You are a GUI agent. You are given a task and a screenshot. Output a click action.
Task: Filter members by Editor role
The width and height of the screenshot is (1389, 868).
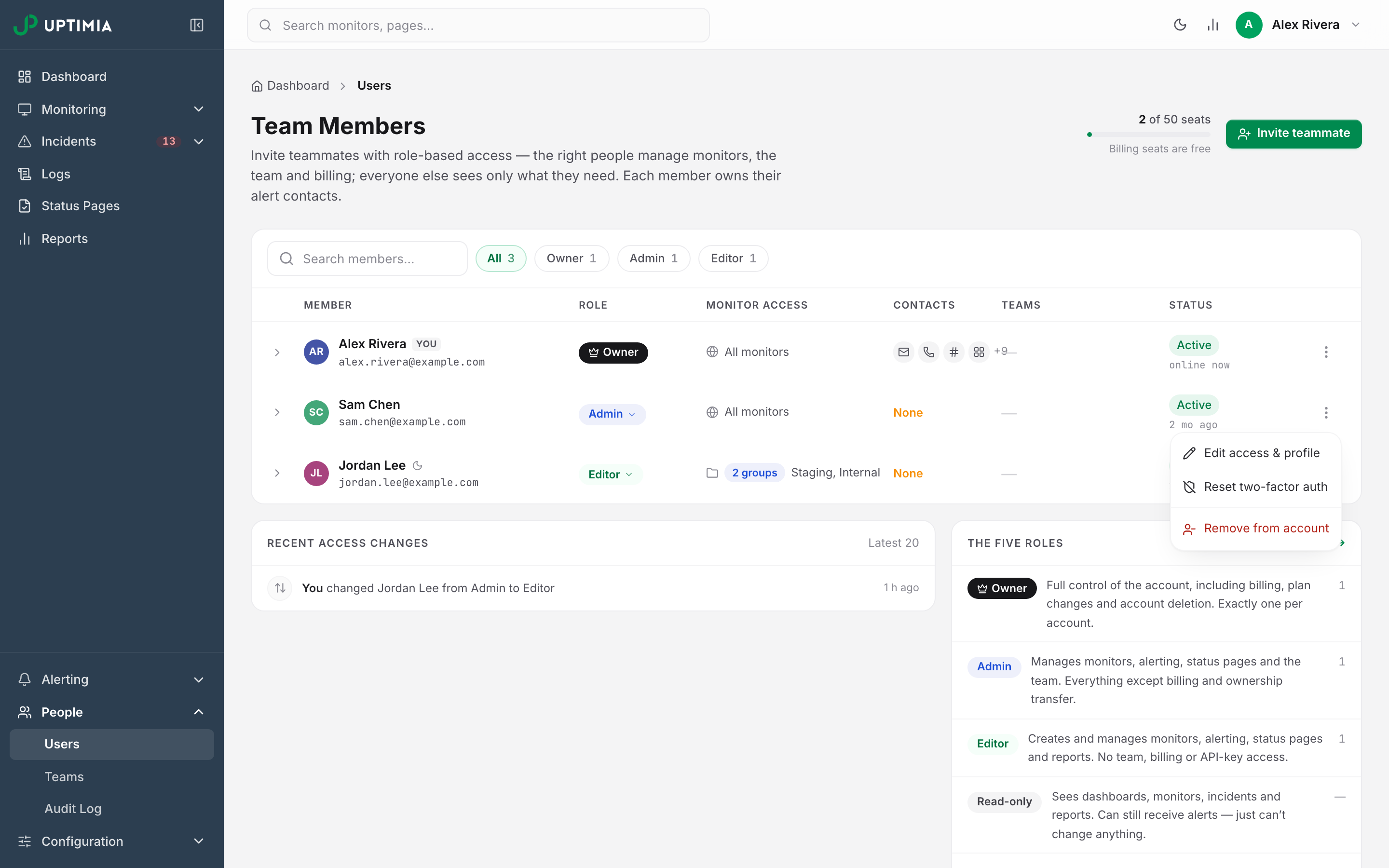click(x=733, y=258)
